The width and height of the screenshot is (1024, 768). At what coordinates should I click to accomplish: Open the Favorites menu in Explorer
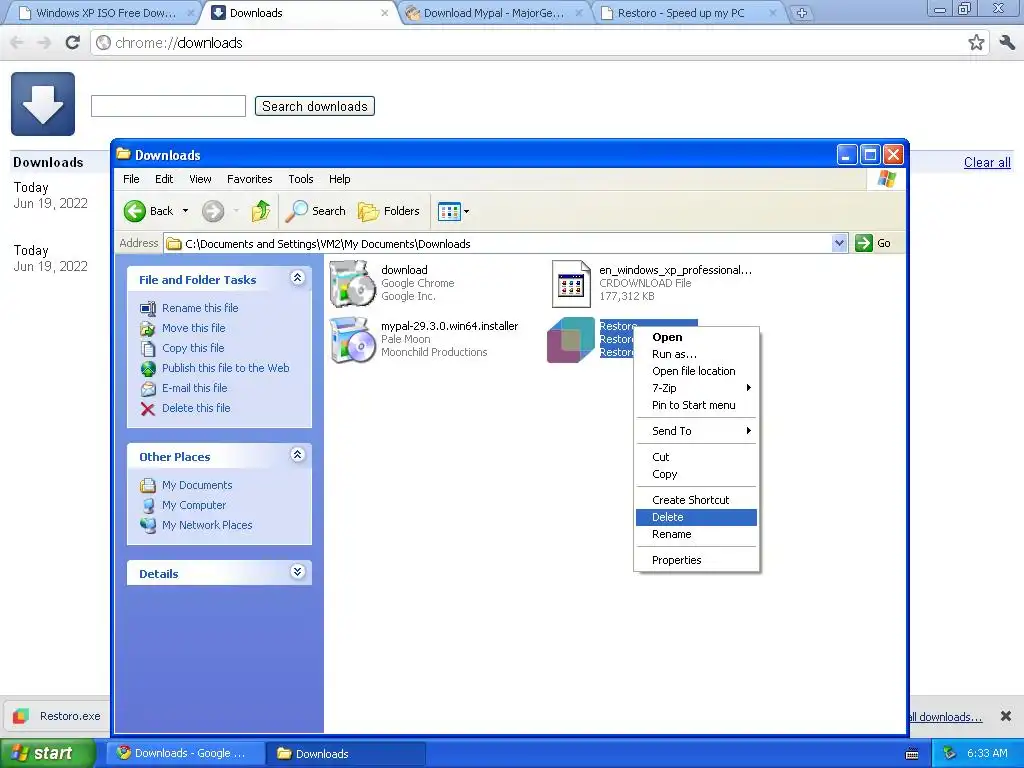pyautogui.click(x=249, y=179)
